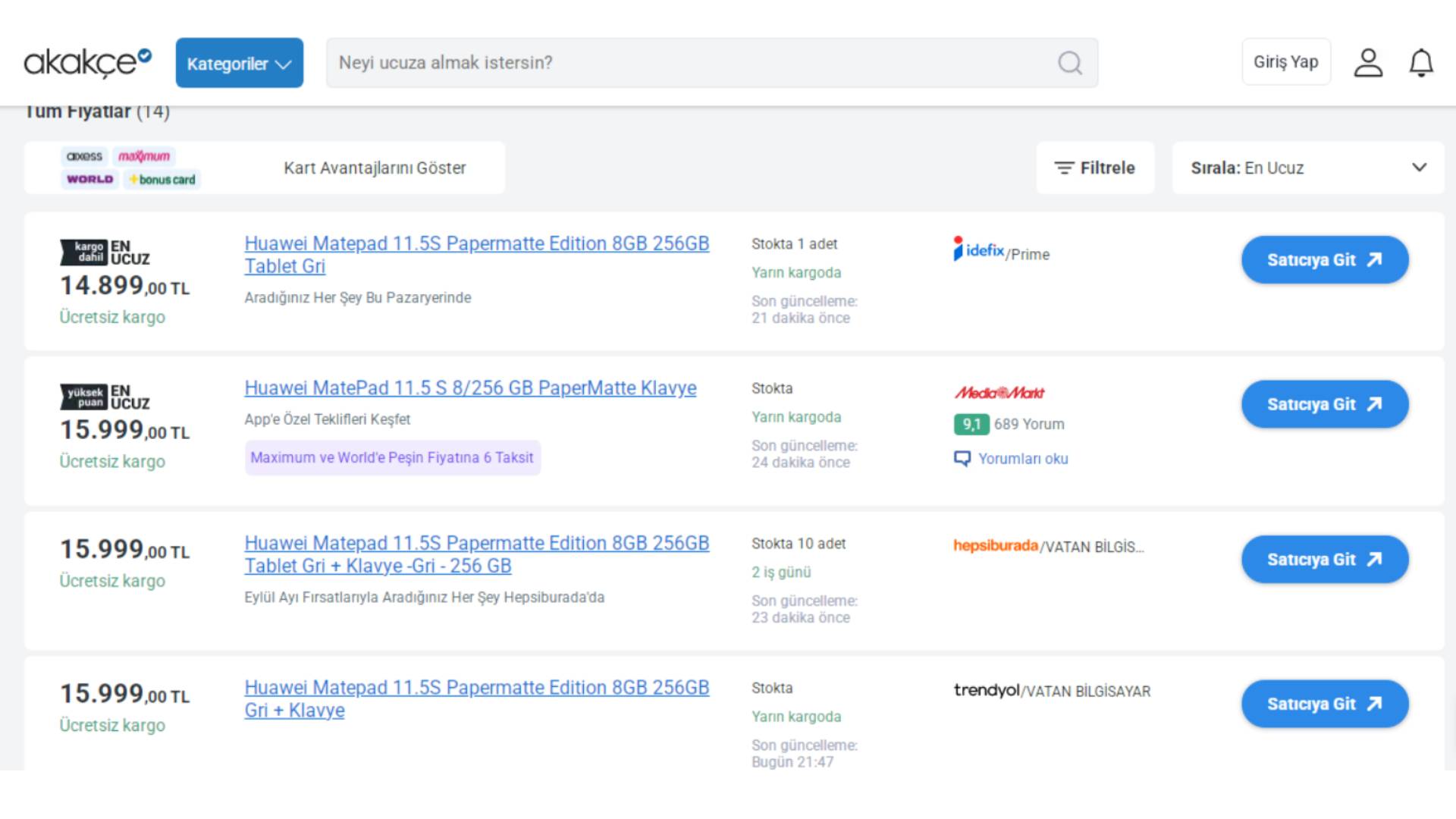Click 'Stokta 10 adet' text
This screenshot has height=819, width=1456.
pos(799,544)
